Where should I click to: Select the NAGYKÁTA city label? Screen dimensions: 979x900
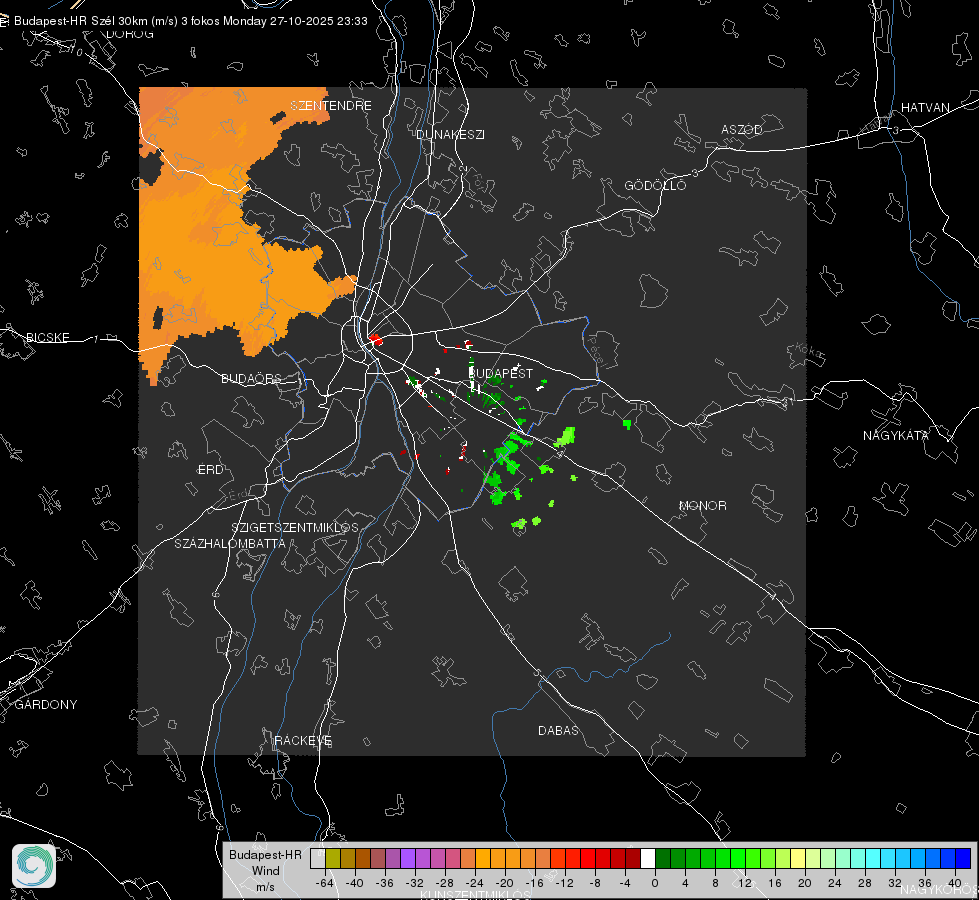coord(896,435)
